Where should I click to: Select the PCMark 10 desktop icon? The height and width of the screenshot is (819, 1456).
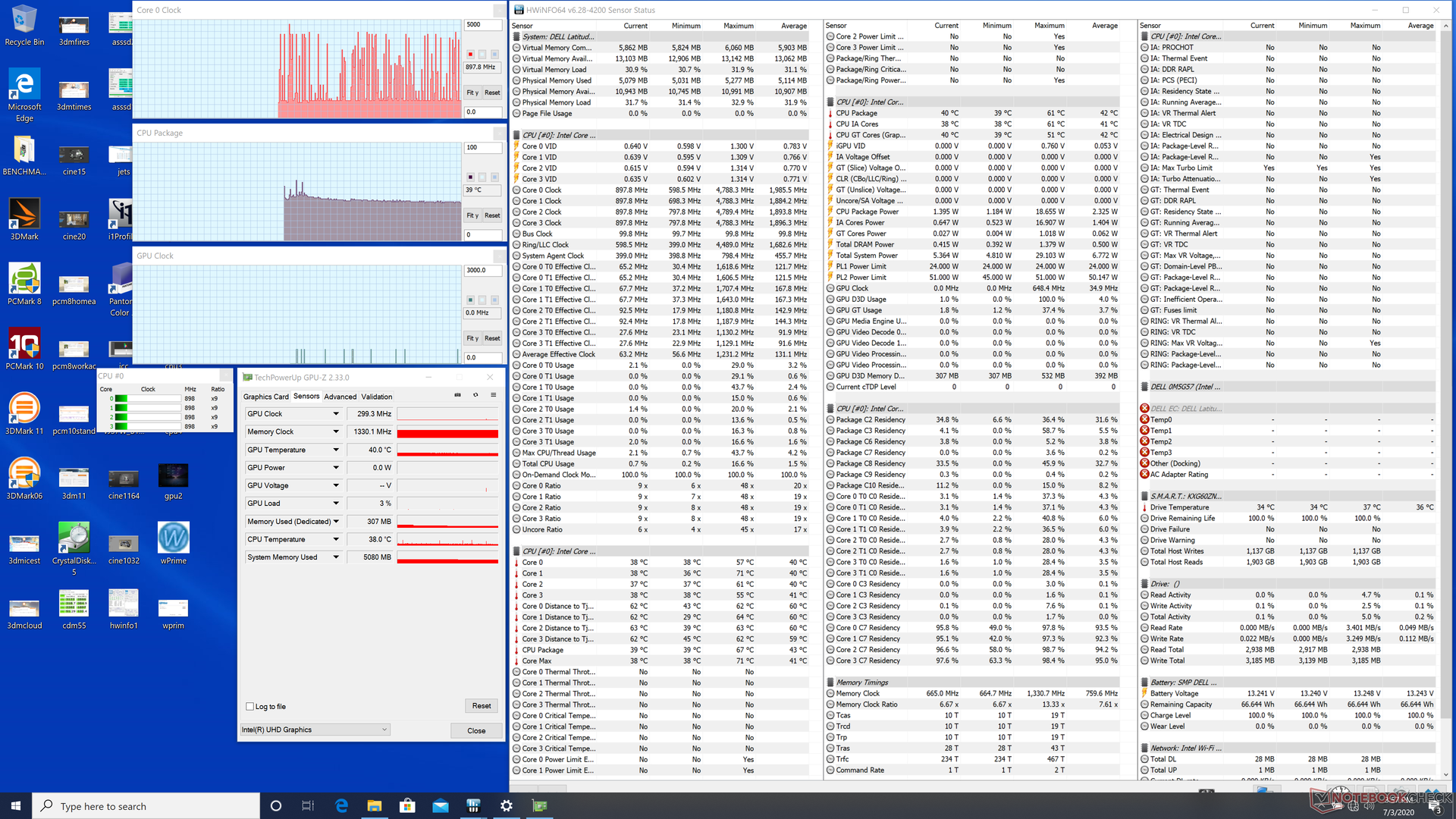[x=24, y=349]
